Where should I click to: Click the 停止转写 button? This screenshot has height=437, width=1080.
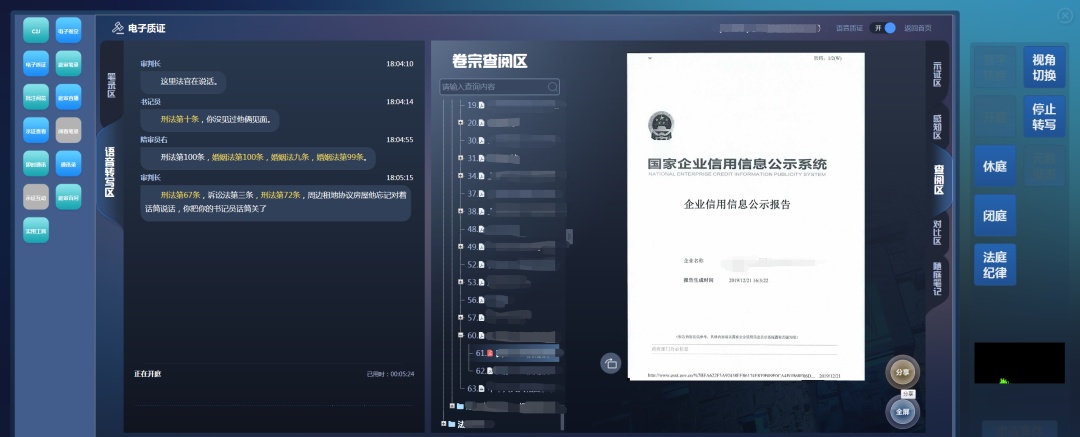[x=1044, y=116]
